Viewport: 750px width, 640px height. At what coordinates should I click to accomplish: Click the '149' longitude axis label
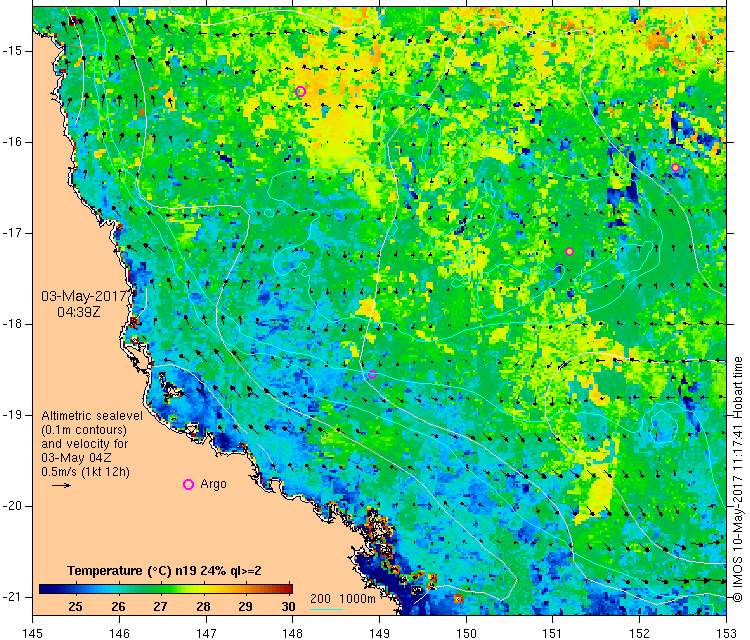pyautogui.click(x=379, y=633)
